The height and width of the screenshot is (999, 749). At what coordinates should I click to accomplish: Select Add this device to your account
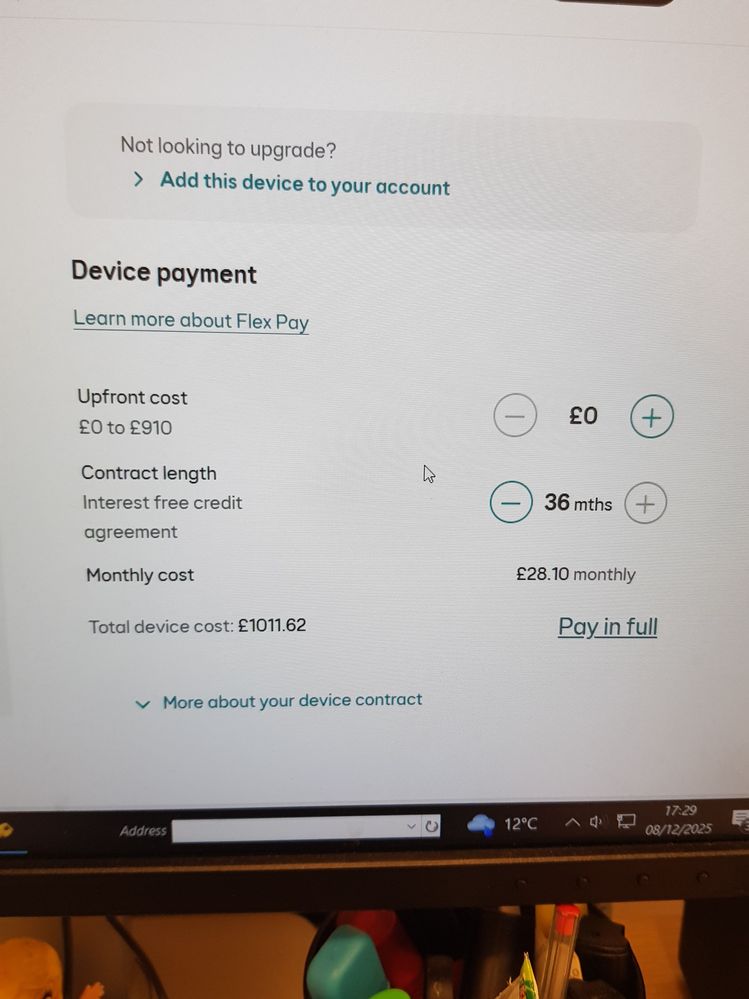pos(304,184)
